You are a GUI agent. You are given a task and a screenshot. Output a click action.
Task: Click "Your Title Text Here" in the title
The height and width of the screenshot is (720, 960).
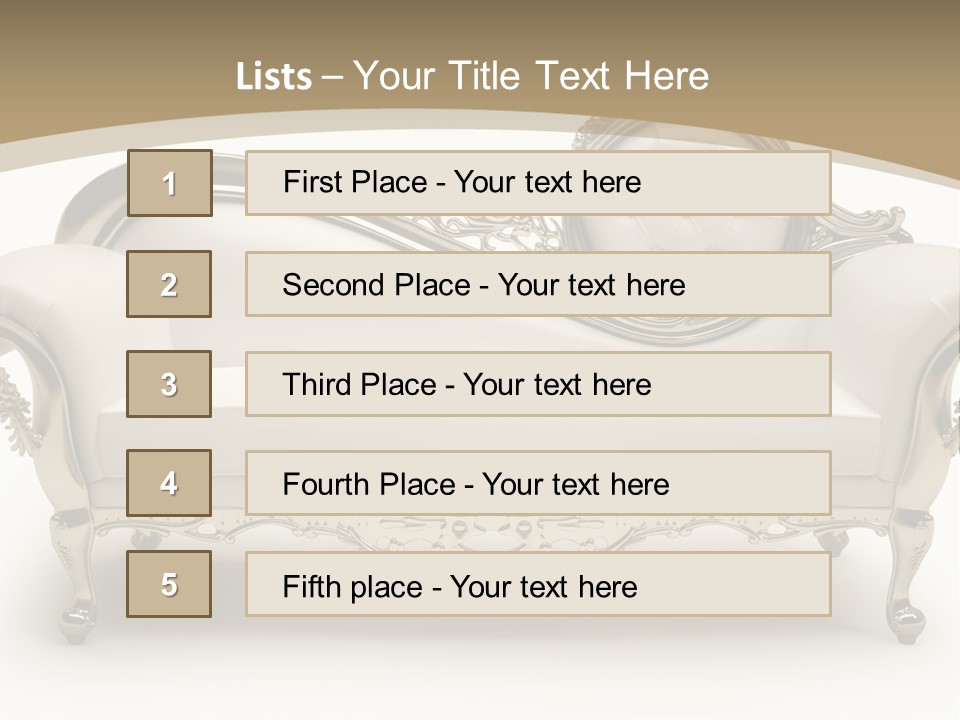click(x=531, y=76)
